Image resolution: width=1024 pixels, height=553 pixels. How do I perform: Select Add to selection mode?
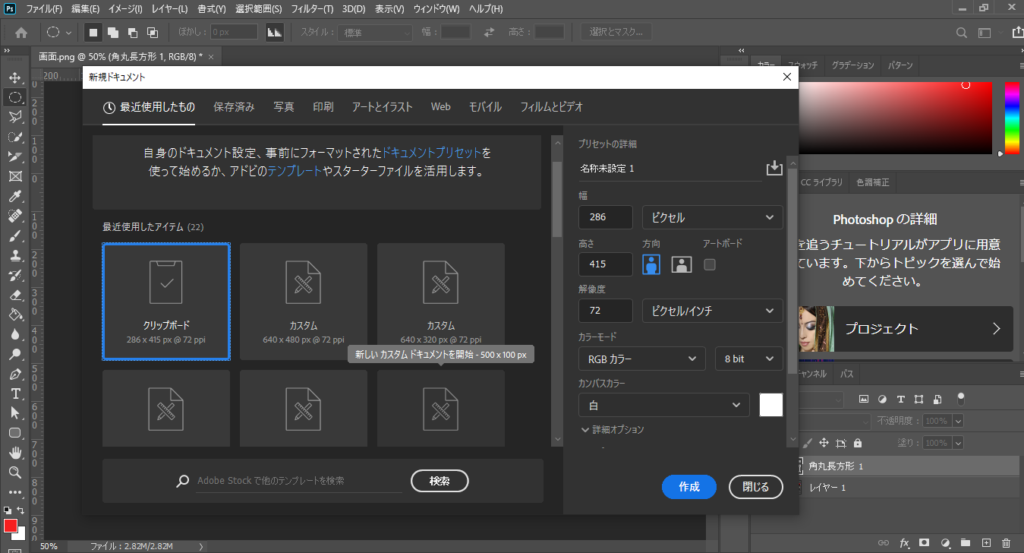point(113,32)
